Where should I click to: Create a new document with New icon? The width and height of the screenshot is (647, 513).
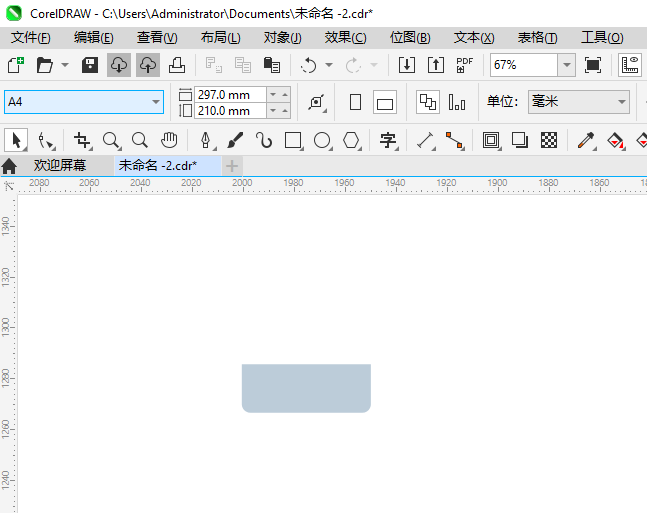16,65
